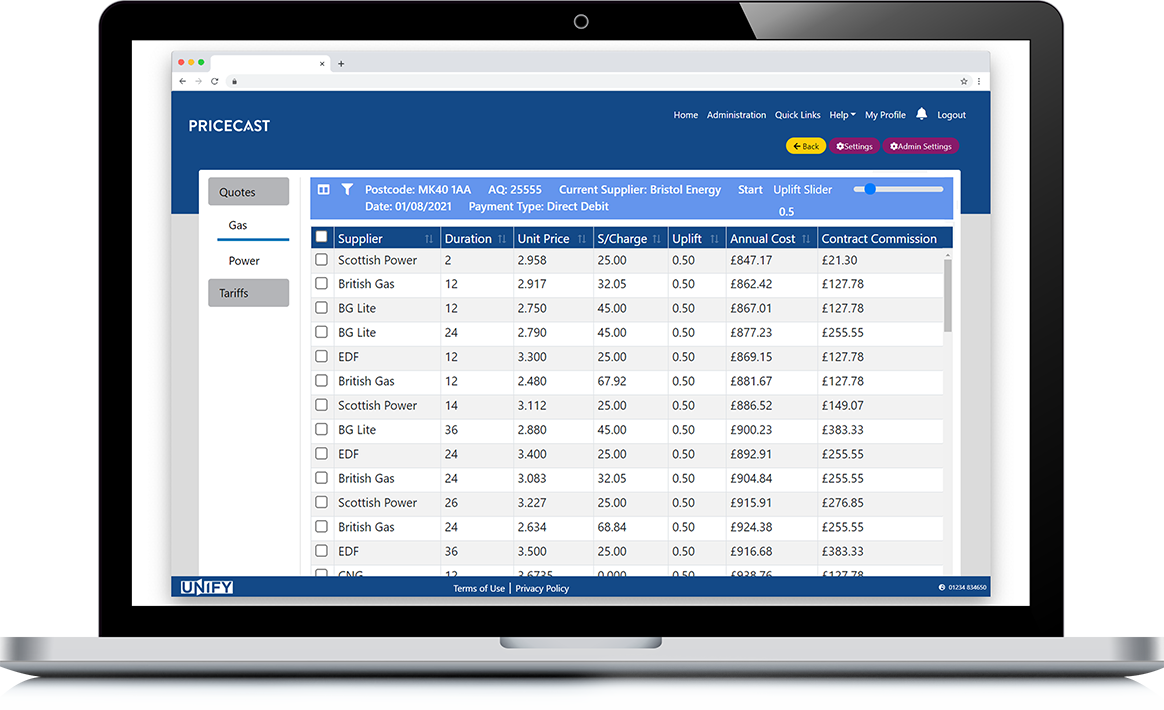Viewport: 1164px width, 710px height.
Task: Click the Postcode: MK40 1AA text
Action: click(418, 189)
